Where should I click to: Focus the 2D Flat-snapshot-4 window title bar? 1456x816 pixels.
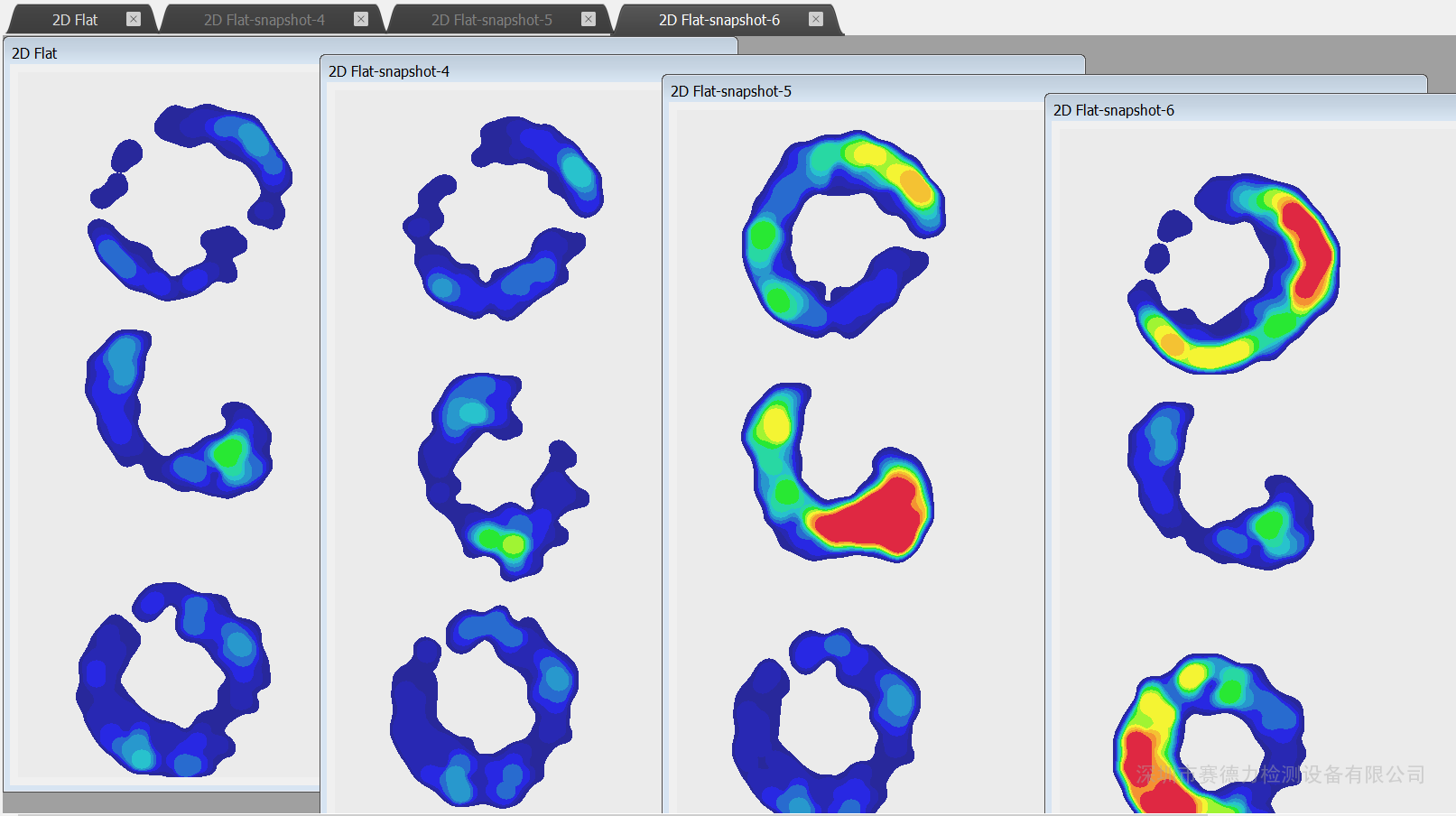(542, 71)
